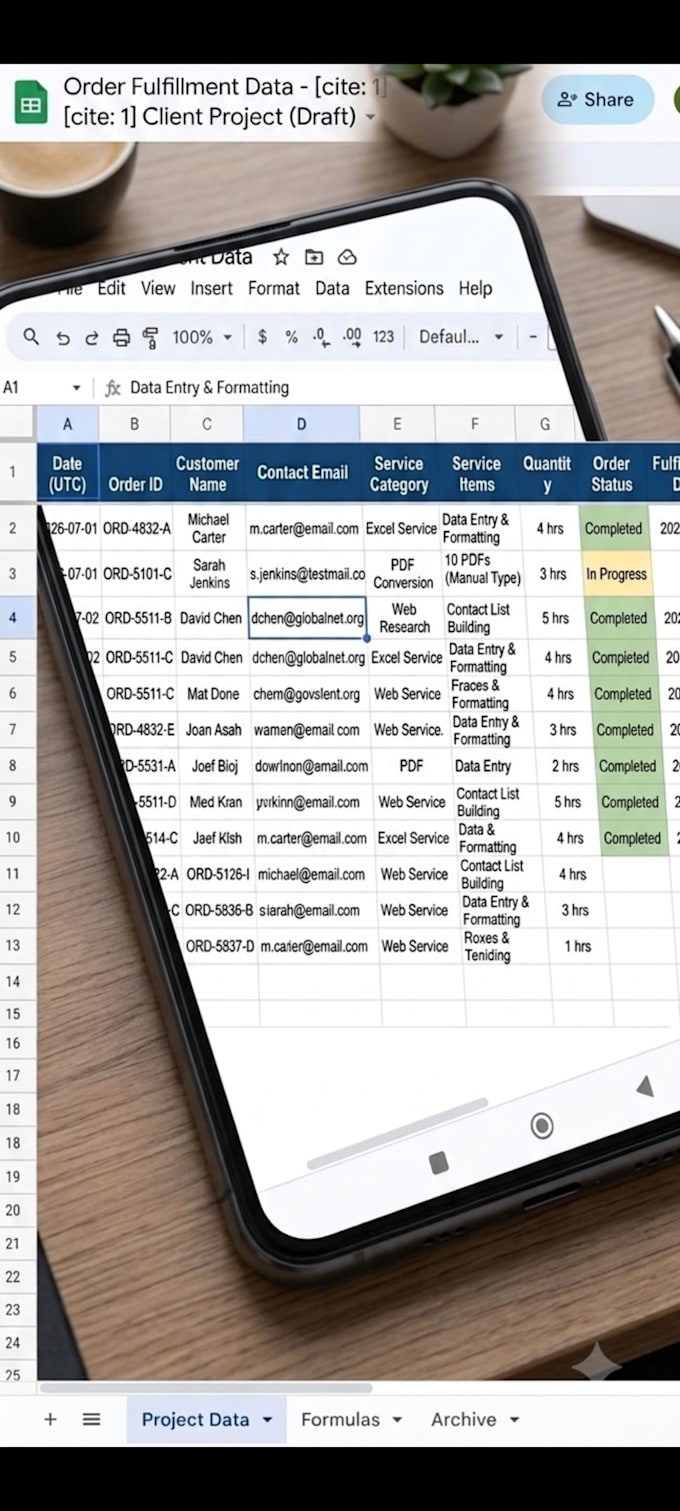Viewport: 680px width, 1511px height.
Task: Open dropdown arrow next to document title
Action: click(x=370, y=117)
